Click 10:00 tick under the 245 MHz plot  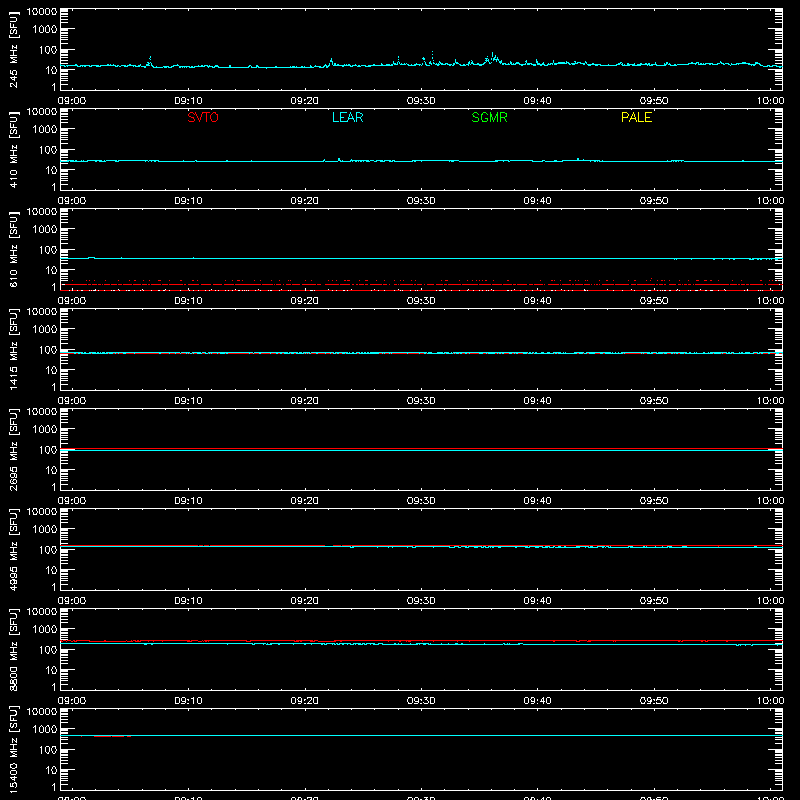point(770,101)
